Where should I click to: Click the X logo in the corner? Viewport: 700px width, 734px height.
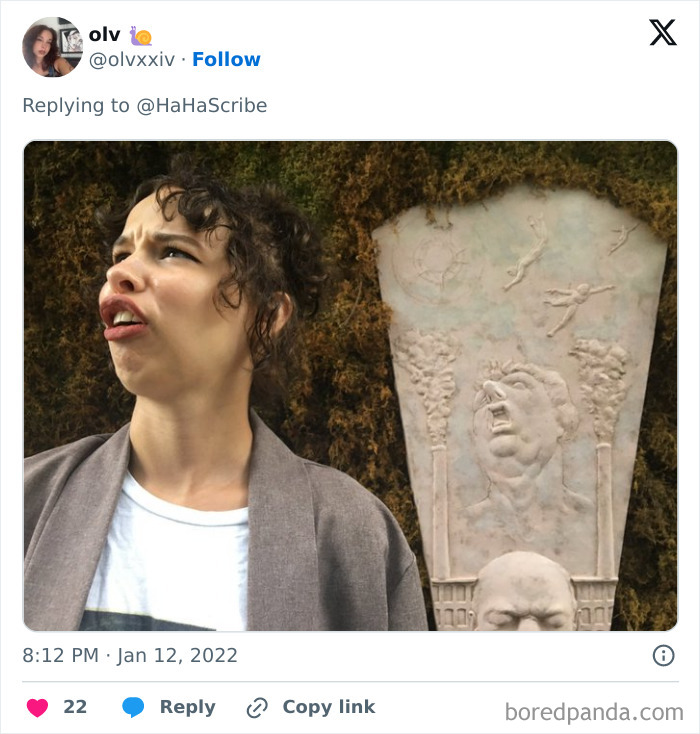click(662, 33)
